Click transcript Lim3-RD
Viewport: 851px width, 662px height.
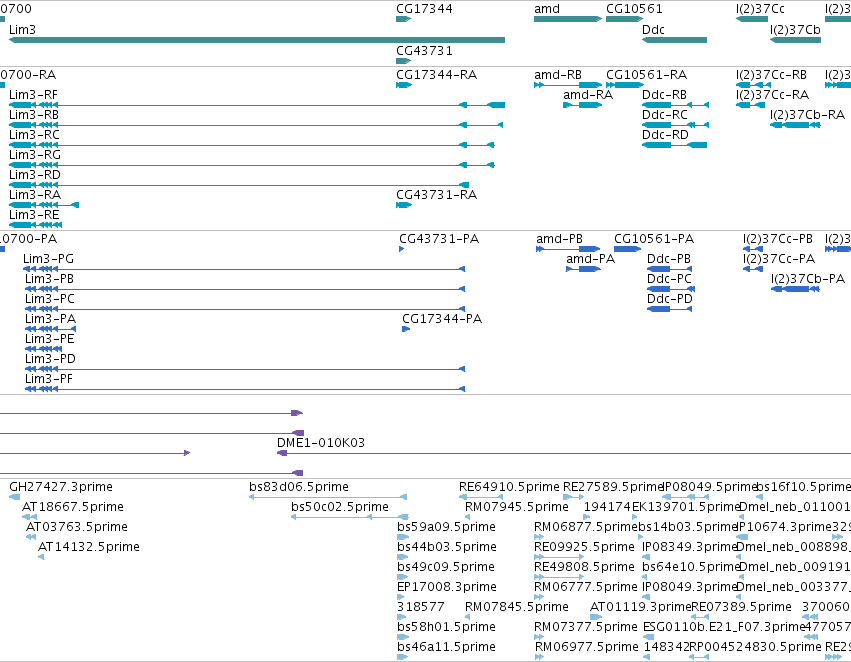(239, 185)
